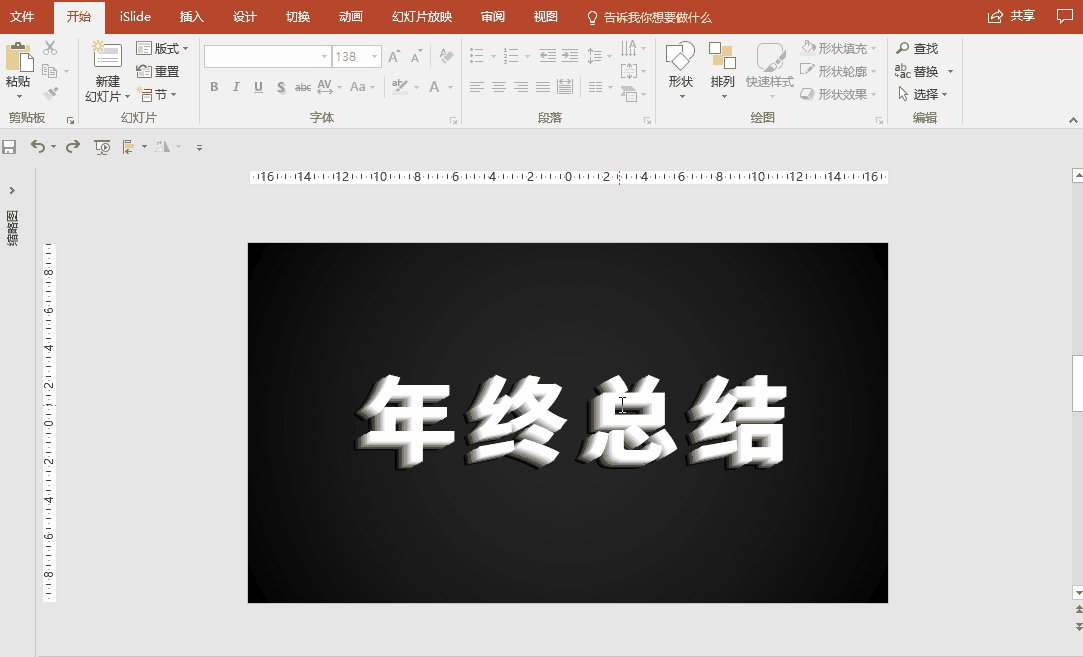Toggle italic formatting with the I icon
Screen dimensions: 1083x657
pyautogui.click(x=235, y=88)
